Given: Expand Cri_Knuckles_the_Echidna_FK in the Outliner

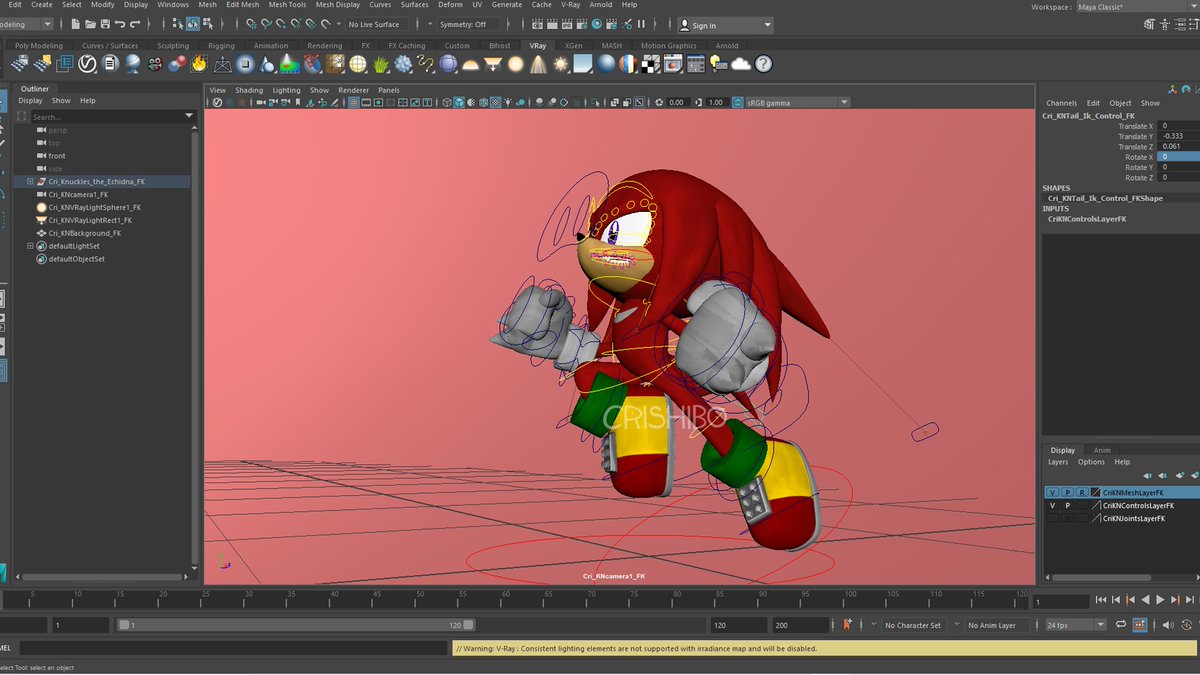Looking at the screenshot, I should point(30,182).
